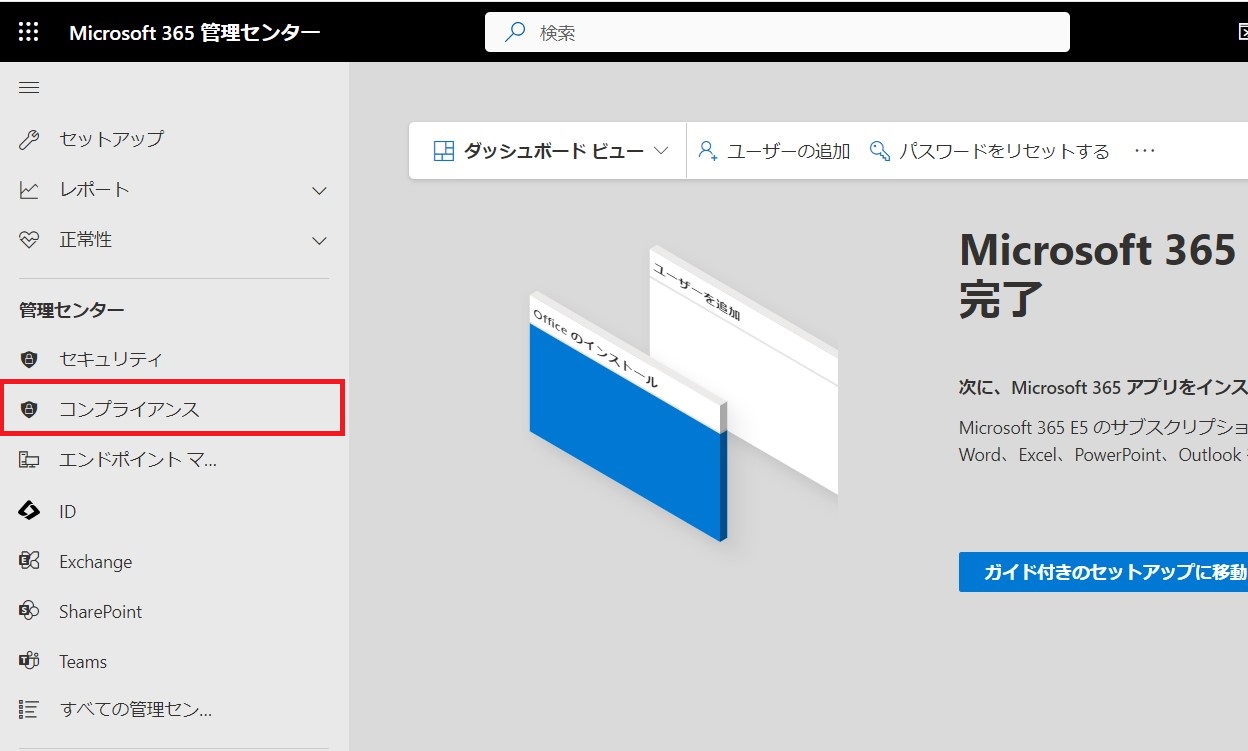Focus the 検索 search field
Image resolution: width=1248 pixels, height=751 pixels.
(x=777, y=32)
